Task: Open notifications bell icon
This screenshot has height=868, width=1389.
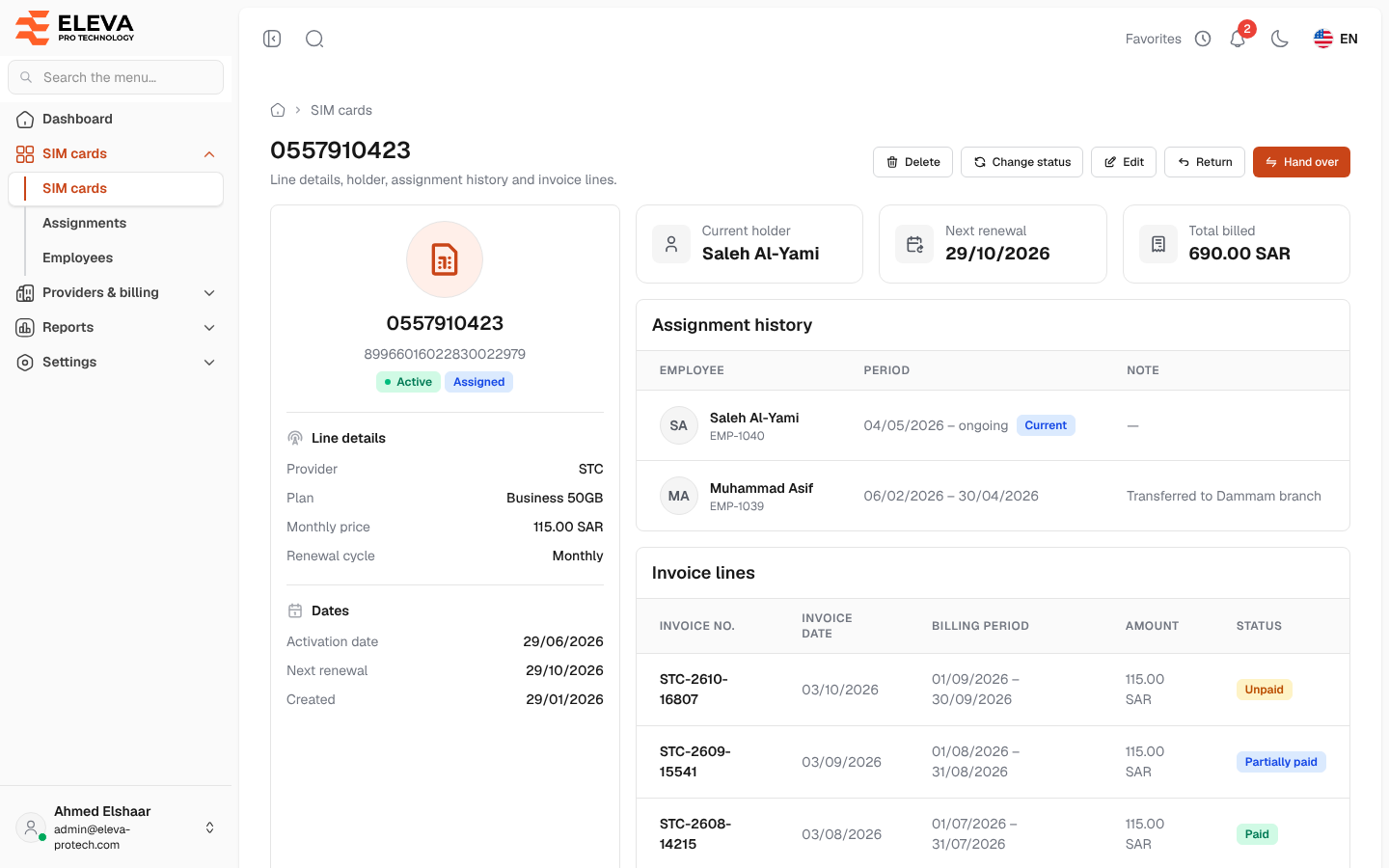Action: tap(1238, 39)
